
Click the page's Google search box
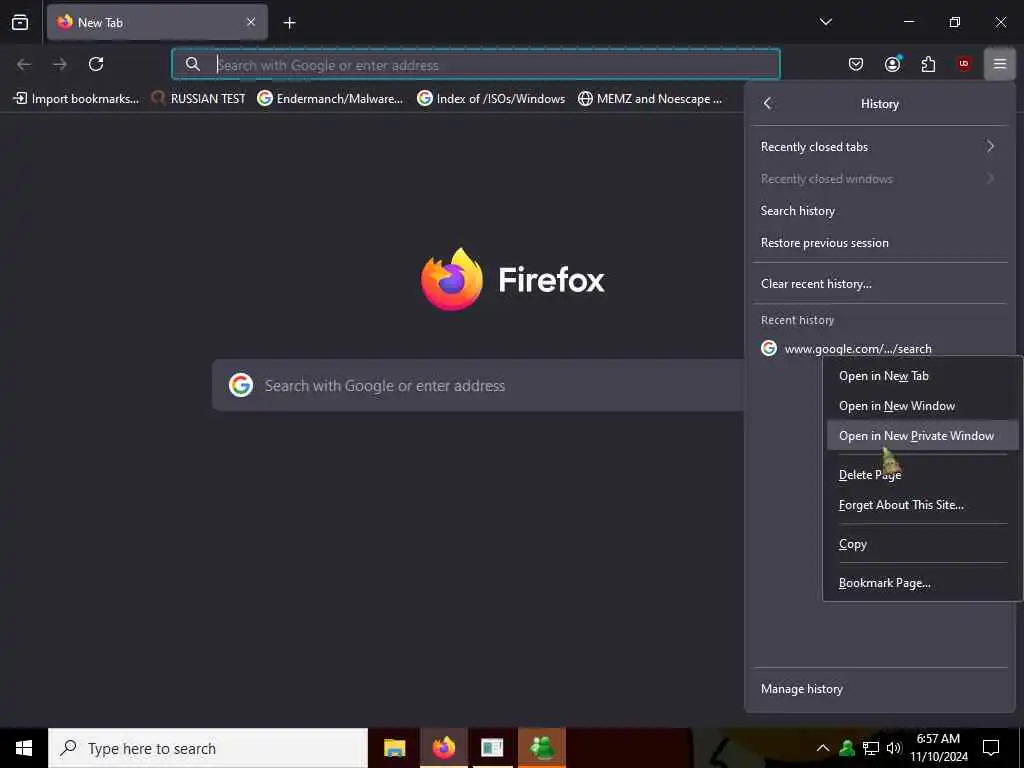click(479, 385)
